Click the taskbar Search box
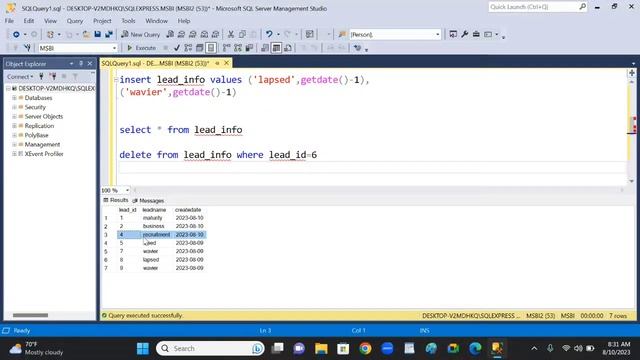This screenshot has width=640, height=360. point(210,349)
